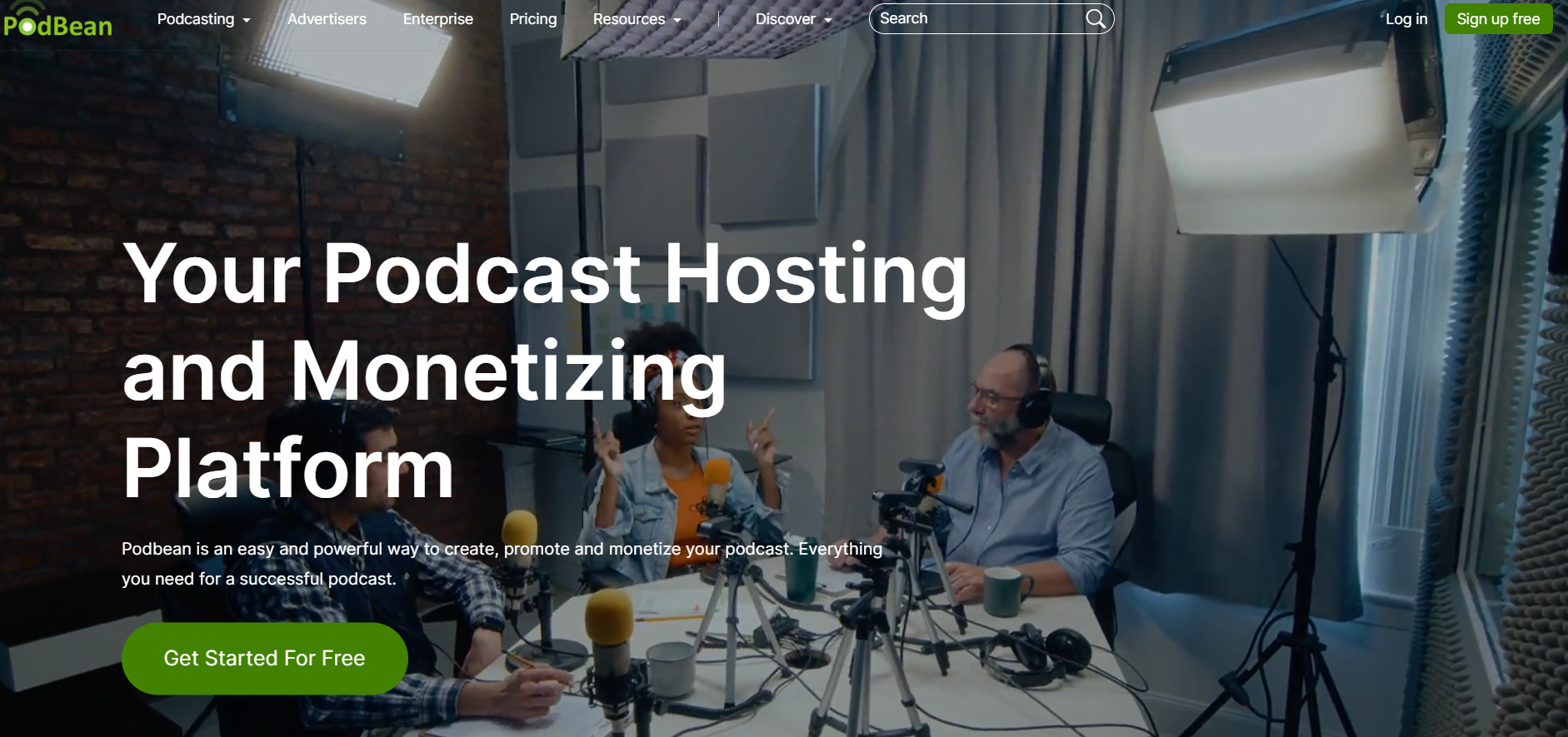Click the 'Podbean is an easy' description text
Viewport: 1568px width, 737px height.
pyautogui.click(x=502, y=550)
